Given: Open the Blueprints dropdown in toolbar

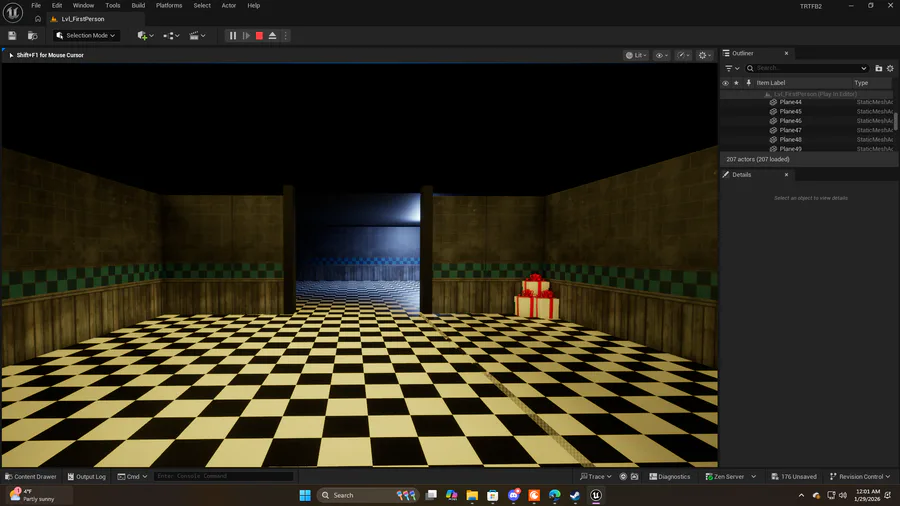Looking at the screenshot, I should [171, 36].
